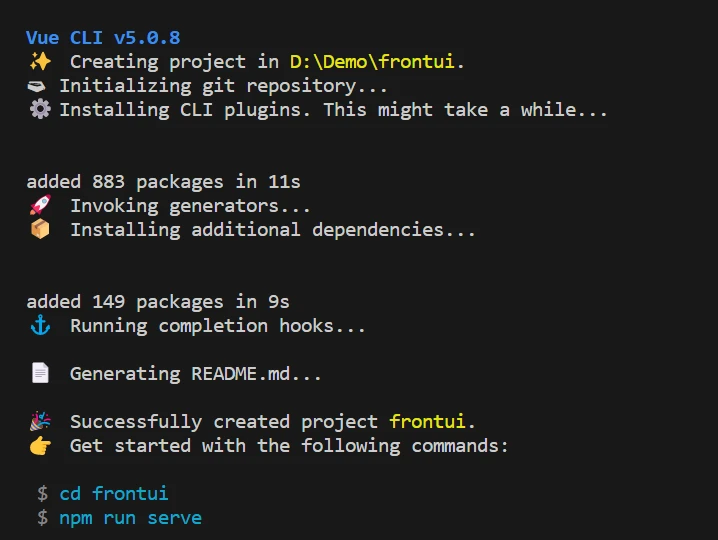Click the sparkles emoji before Creating project
Image resolution: width=718 pixels, height=540 pixels.
click(40, 61)
